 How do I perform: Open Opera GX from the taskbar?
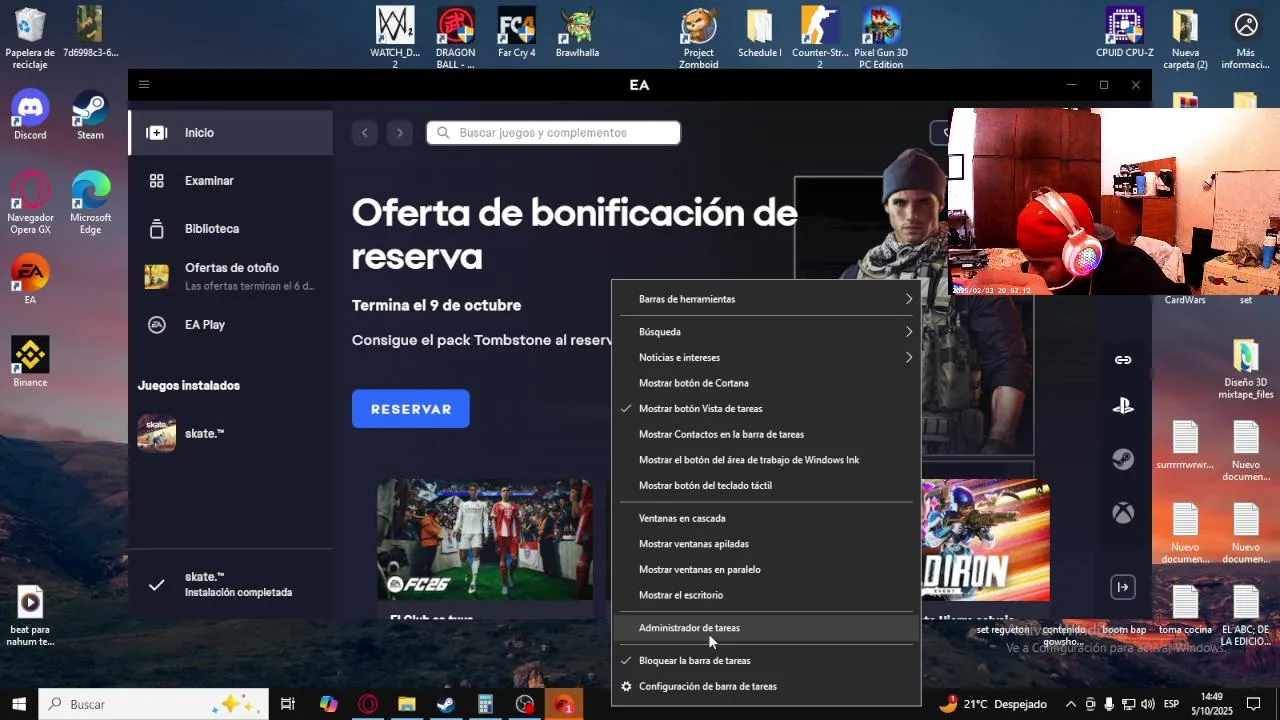pyautogui.click(x=368, y=704)
